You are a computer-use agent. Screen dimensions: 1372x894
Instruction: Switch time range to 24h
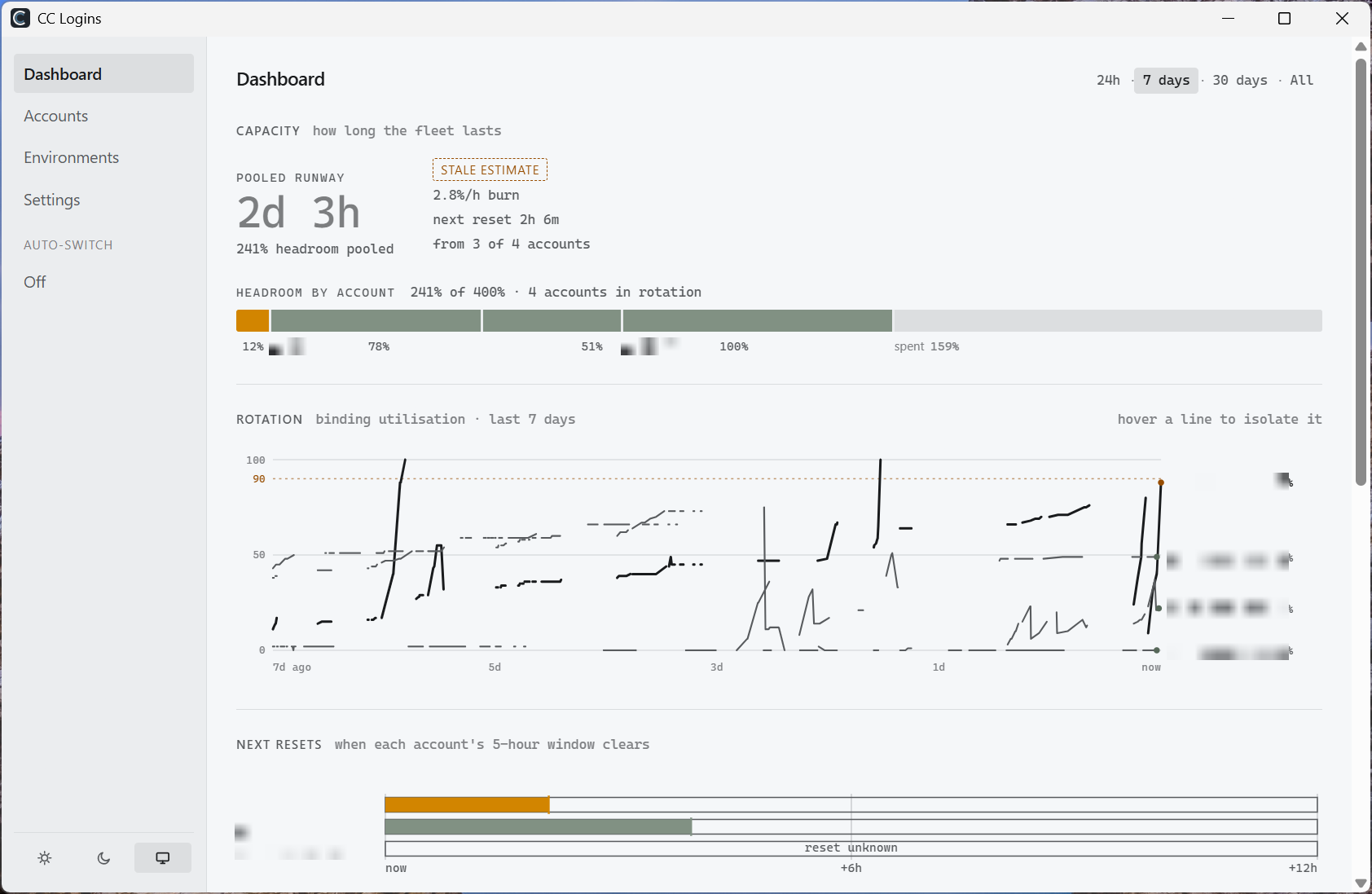pyautogui.click(x=1108, y=80)
